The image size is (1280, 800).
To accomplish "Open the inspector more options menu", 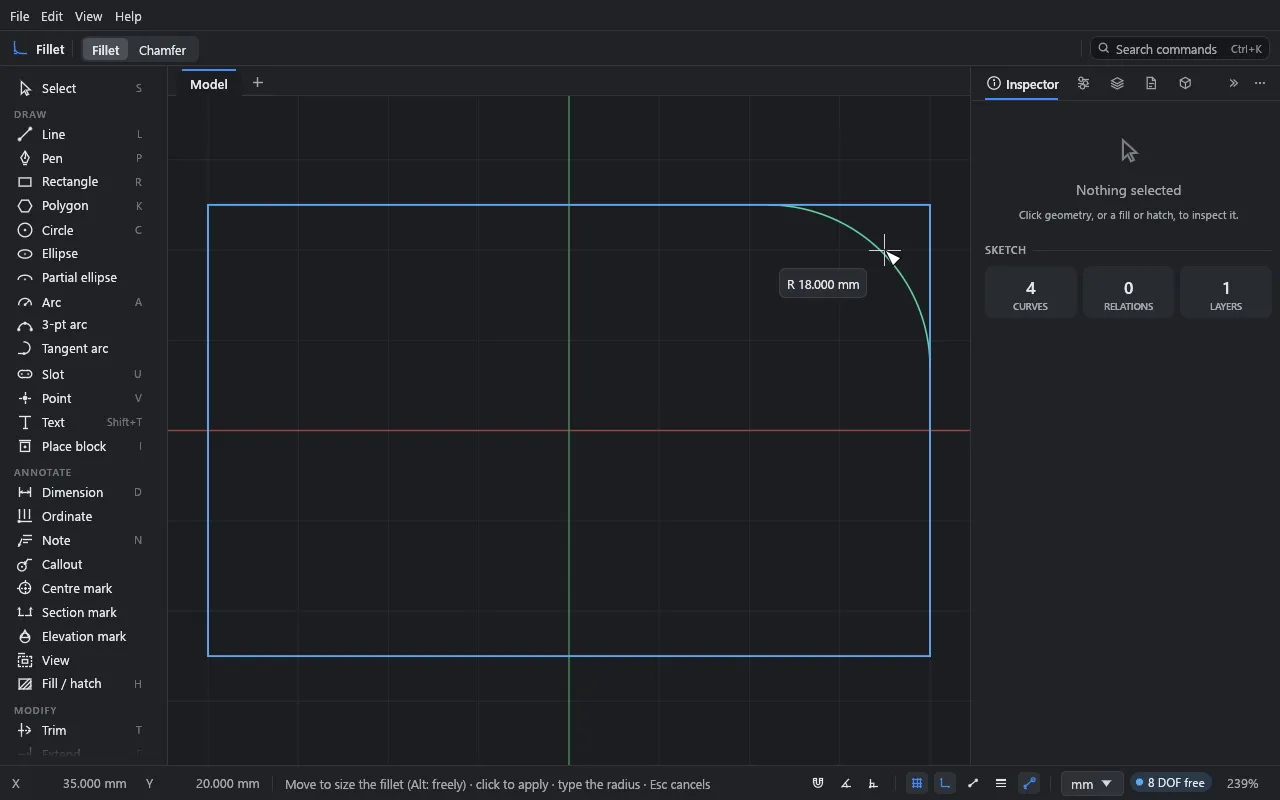I will pos(1260,84).
